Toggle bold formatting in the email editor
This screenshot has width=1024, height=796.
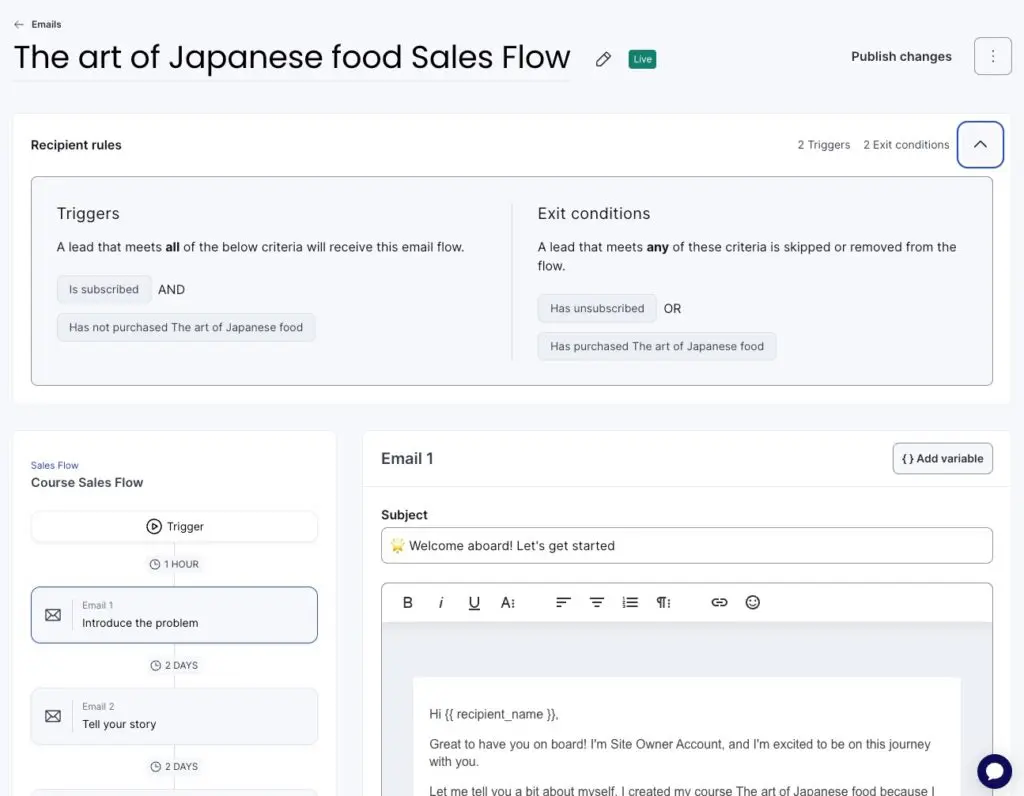click(408, 602)
